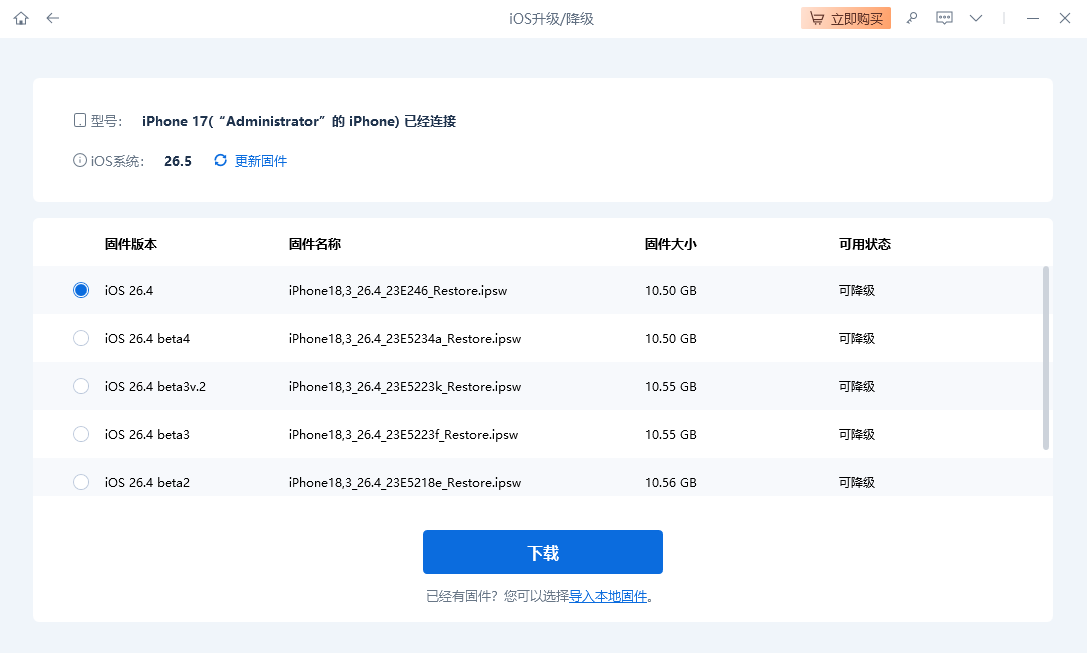The image size is (1087, 653).
Task: Click the back arrow to return
Action: [52, 18]
